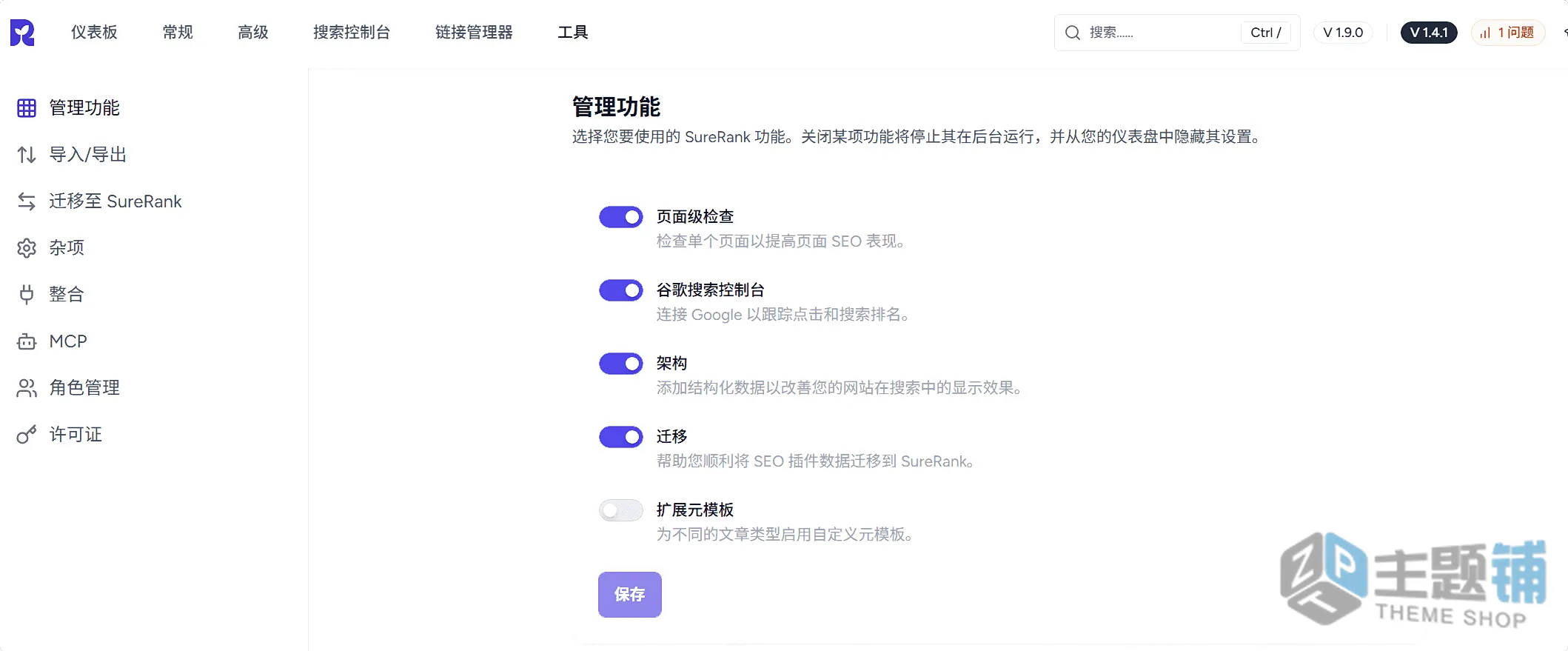Screen dimensions: 1568x651
Task: Click text 为不同的文章类型启用自定义元模板。
Action: (785, 535)
